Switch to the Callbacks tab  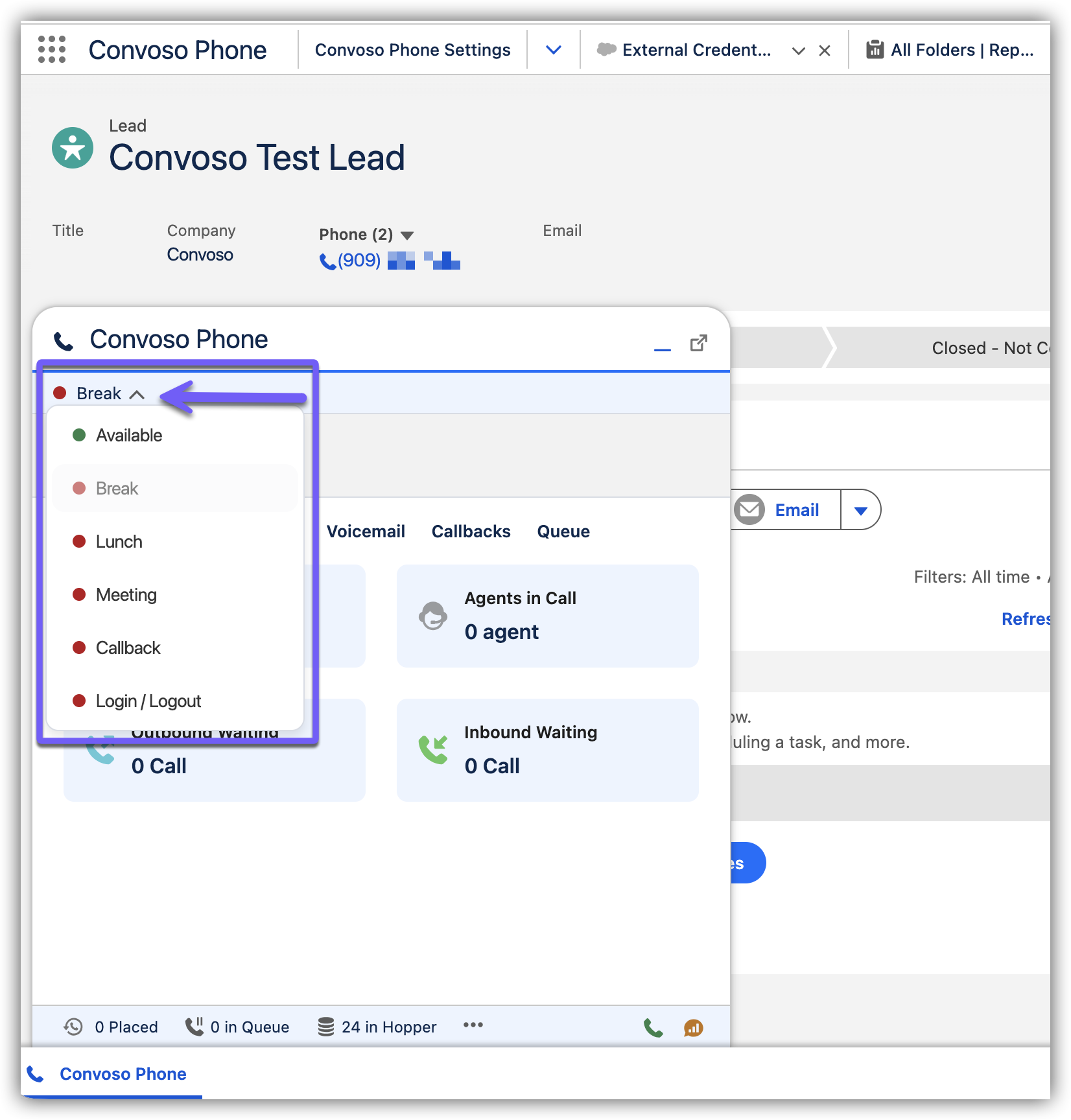point(471,531)
